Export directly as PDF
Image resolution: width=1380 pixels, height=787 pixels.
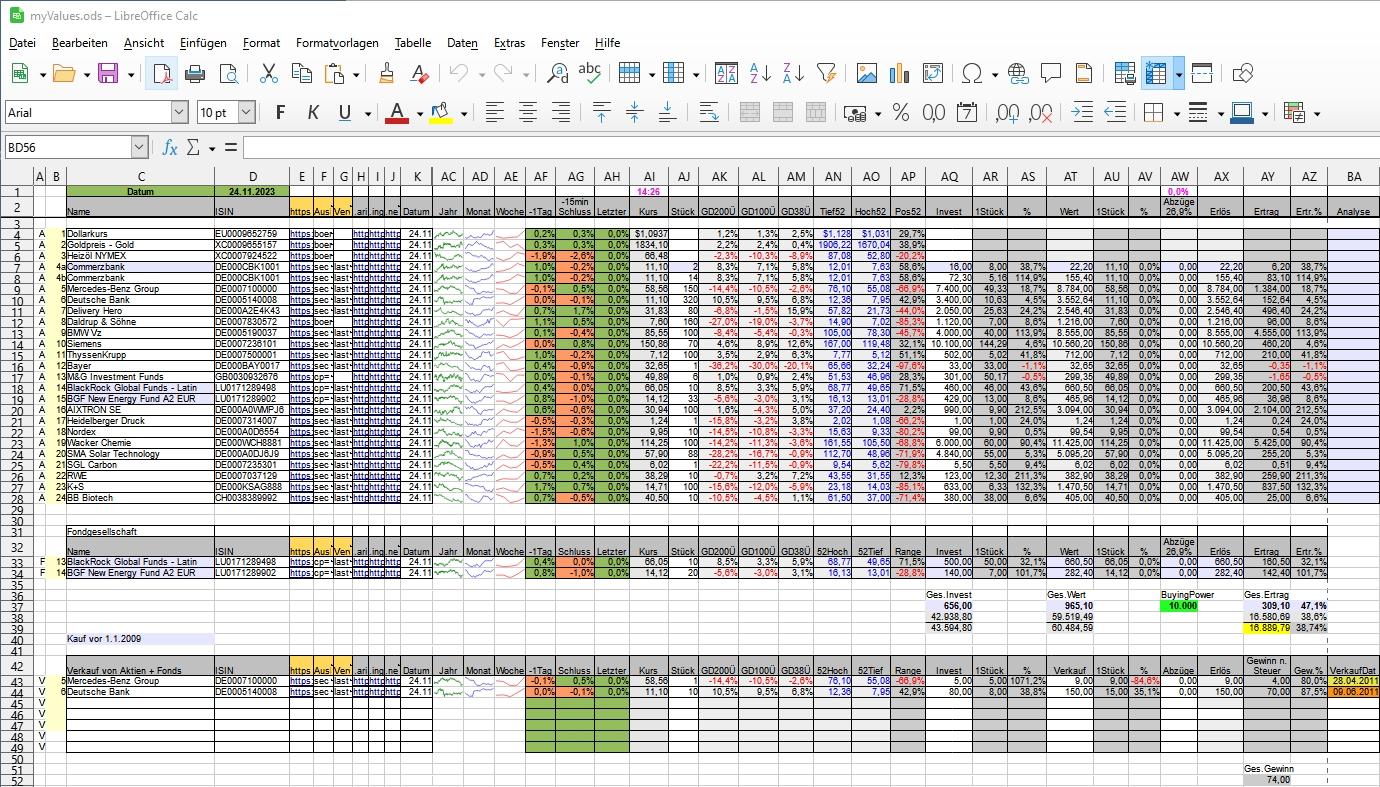pos(162,73)
